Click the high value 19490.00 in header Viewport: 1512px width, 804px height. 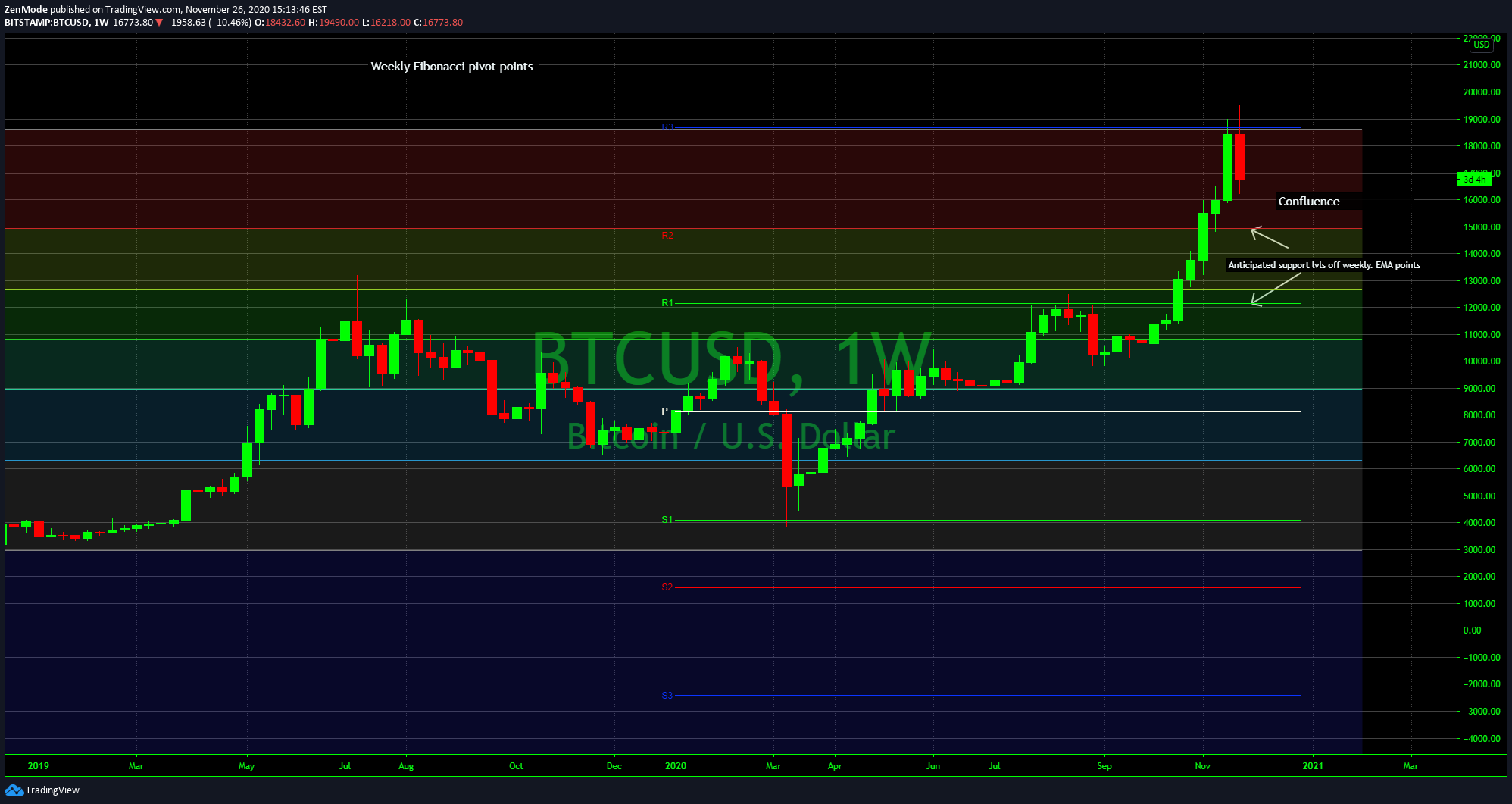click(x=339, y=23)
